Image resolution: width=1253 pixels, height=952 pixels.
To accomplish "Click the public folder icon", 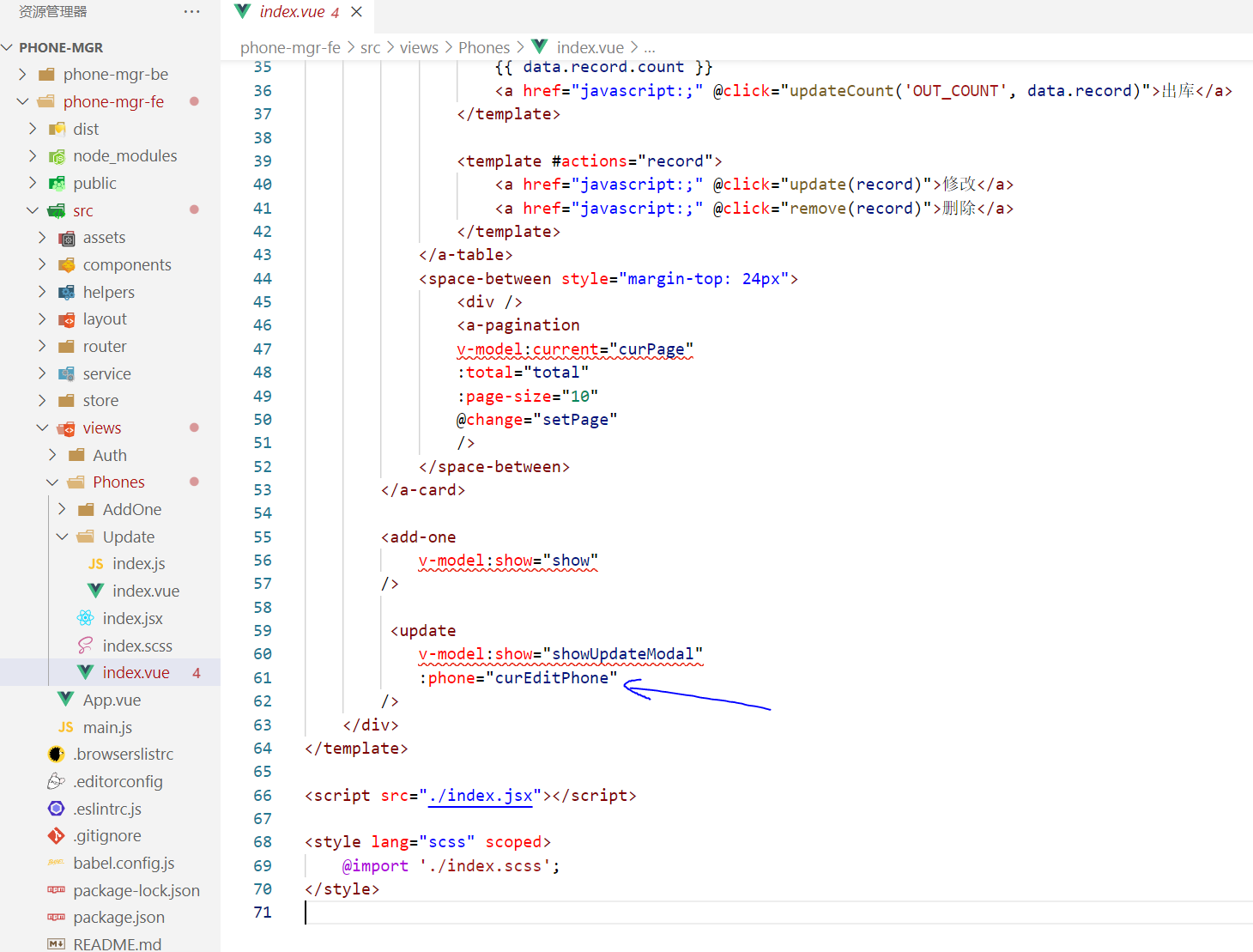I will (x=58, y=184).
